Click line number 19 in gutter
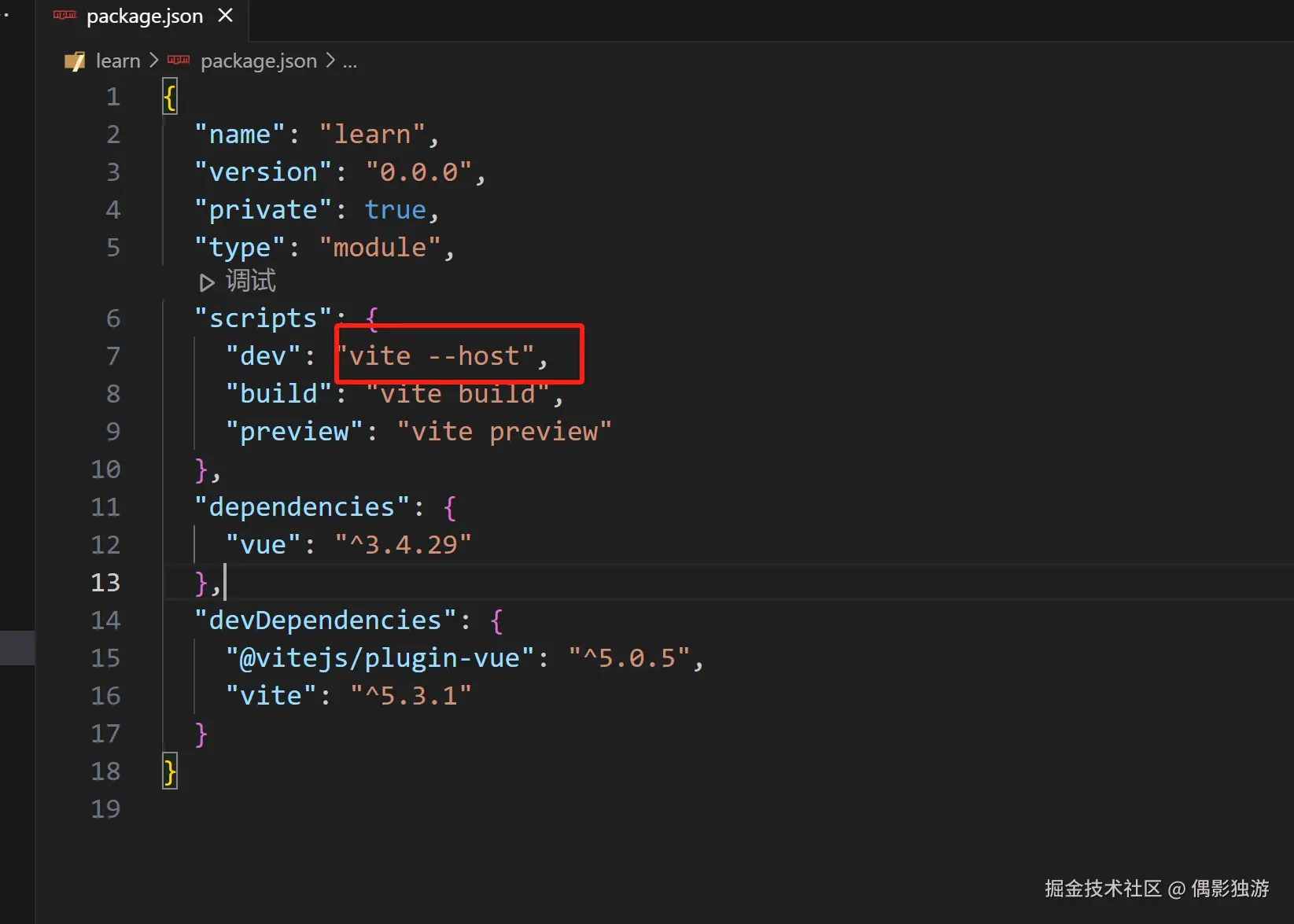 click(x=105, y=809)
